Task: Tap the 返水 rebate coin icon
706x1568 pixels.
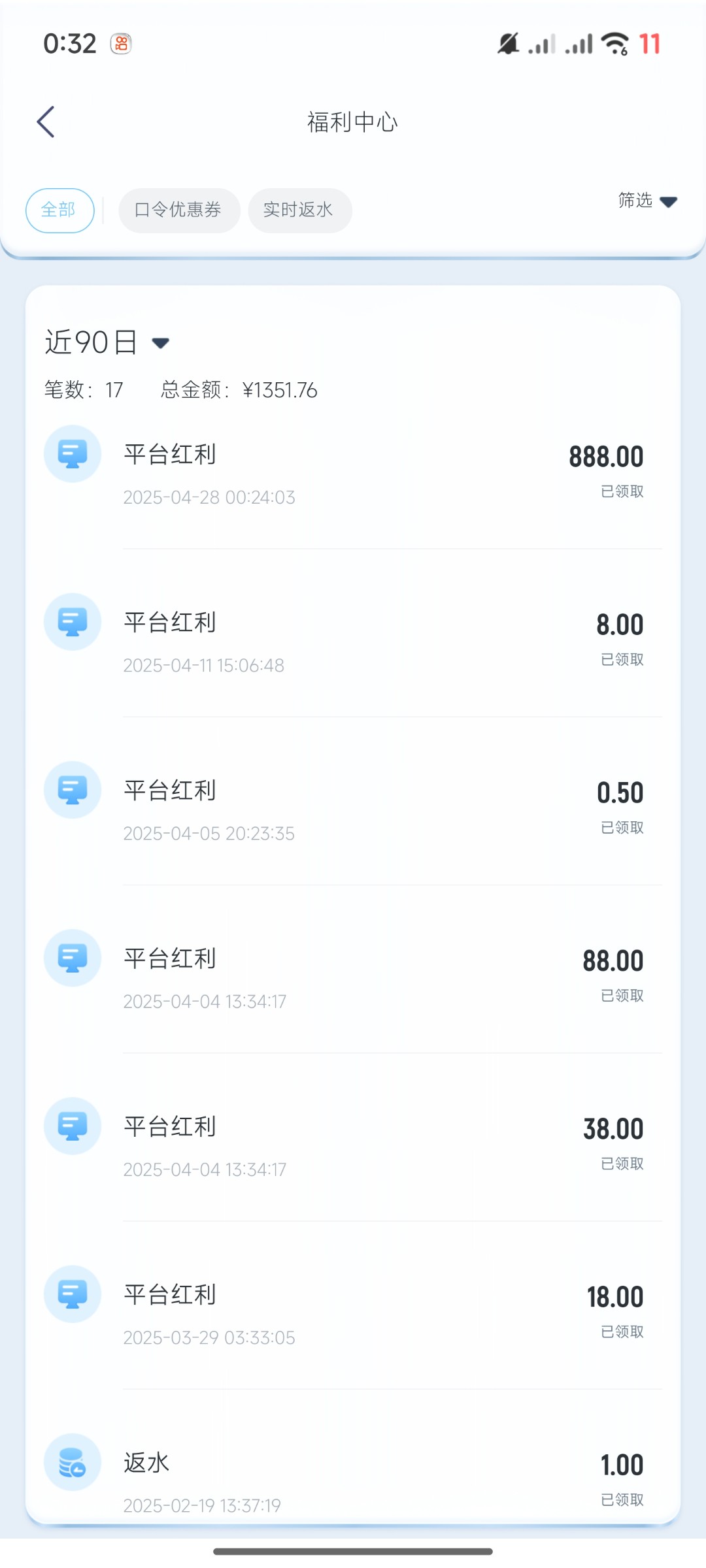Action: click(x=73, y=1462)
